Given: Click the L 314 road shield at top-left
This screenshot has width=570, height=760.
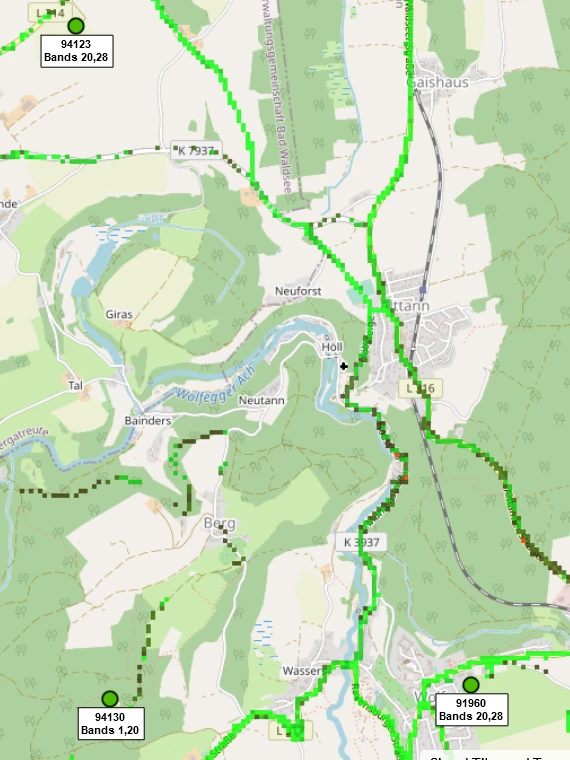Looking at the screenshot, I should point(50,13).
